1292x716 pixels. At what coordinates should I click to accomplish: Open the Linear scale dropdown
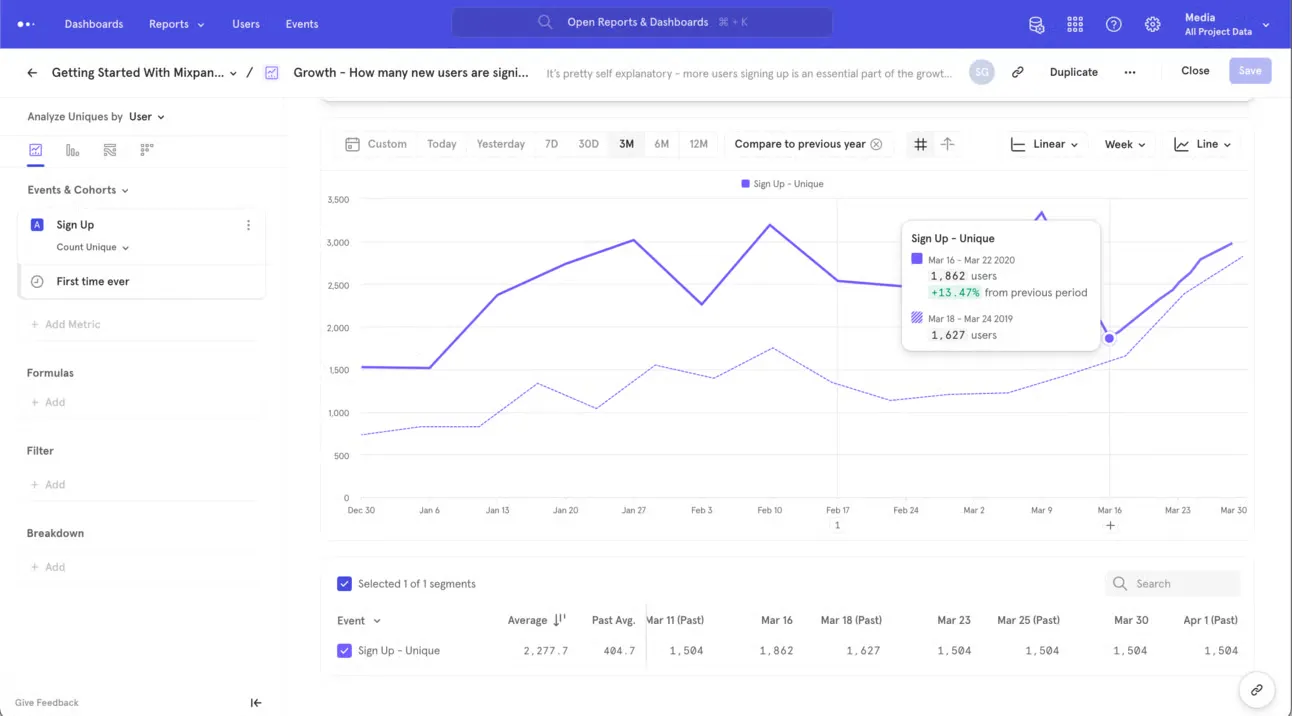point(1043,143)
